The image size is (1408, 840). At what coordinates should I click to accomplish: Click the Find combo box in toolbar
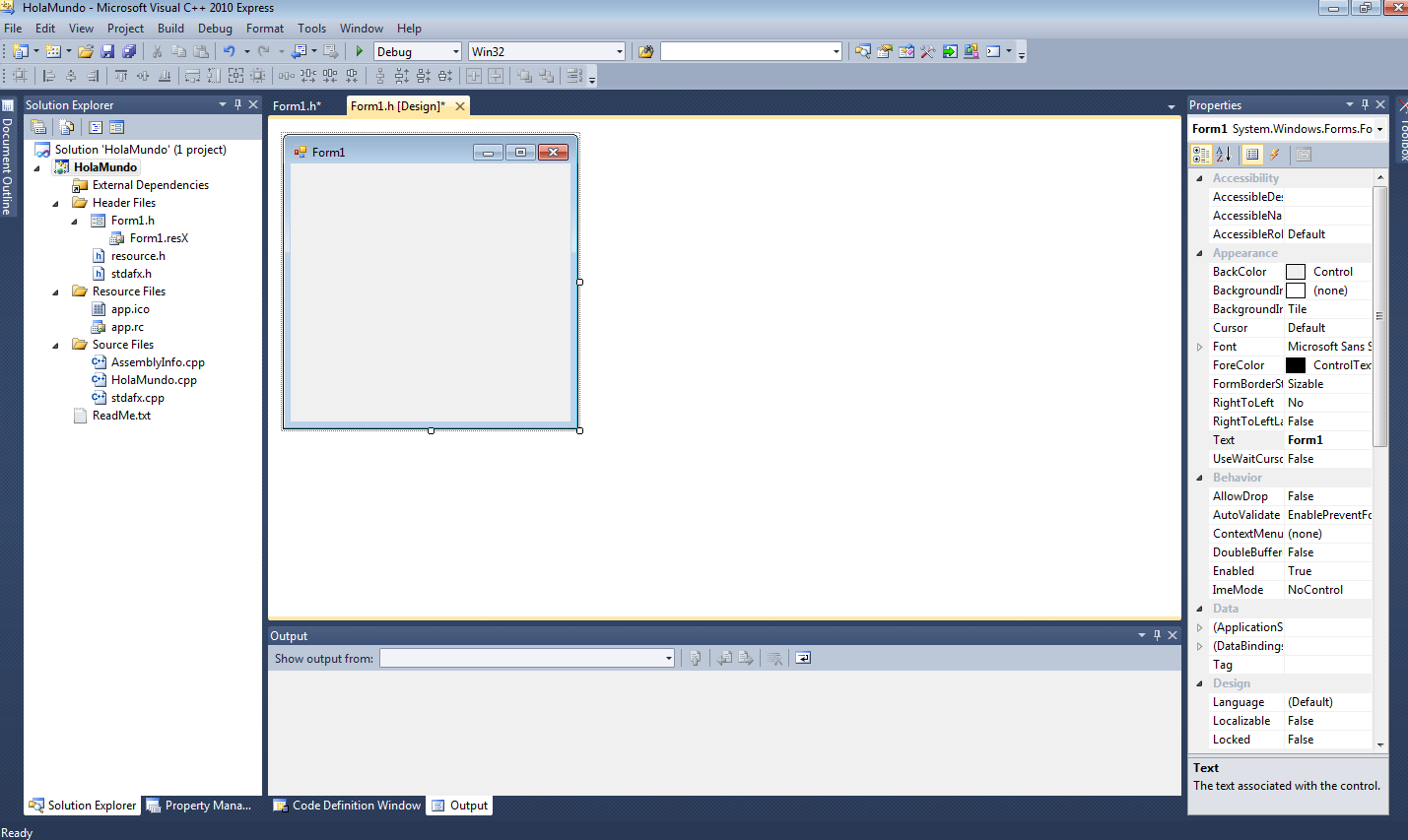[752, 51]
